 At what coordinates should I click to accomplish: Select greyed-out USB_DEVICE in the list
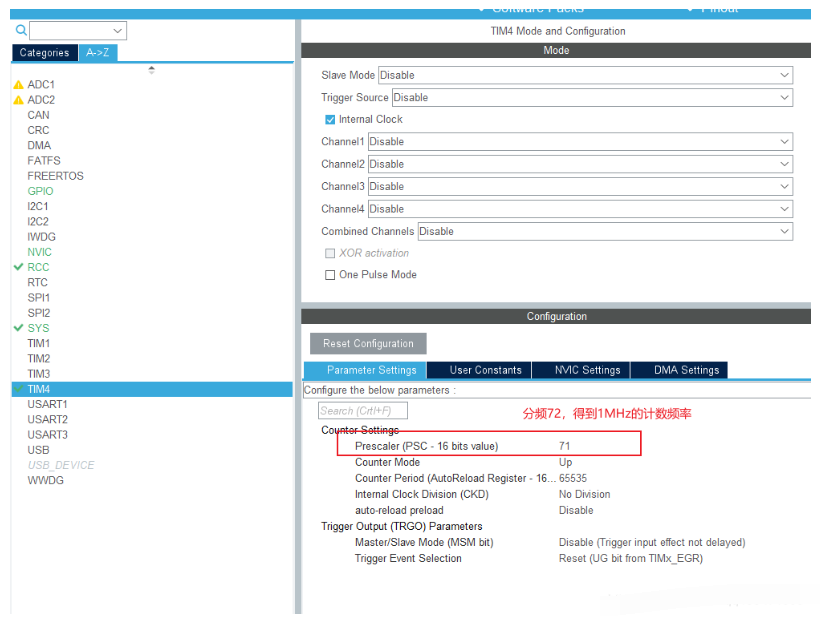click(x=61, y=465)
